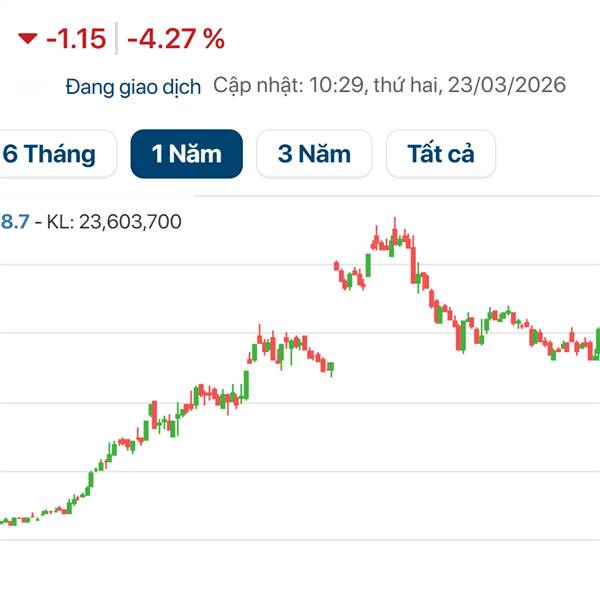The width and height of the screenshot is (600, 600).
Task: Click the highest candlestick at the chart peak
Action: (x=395, y=235)
